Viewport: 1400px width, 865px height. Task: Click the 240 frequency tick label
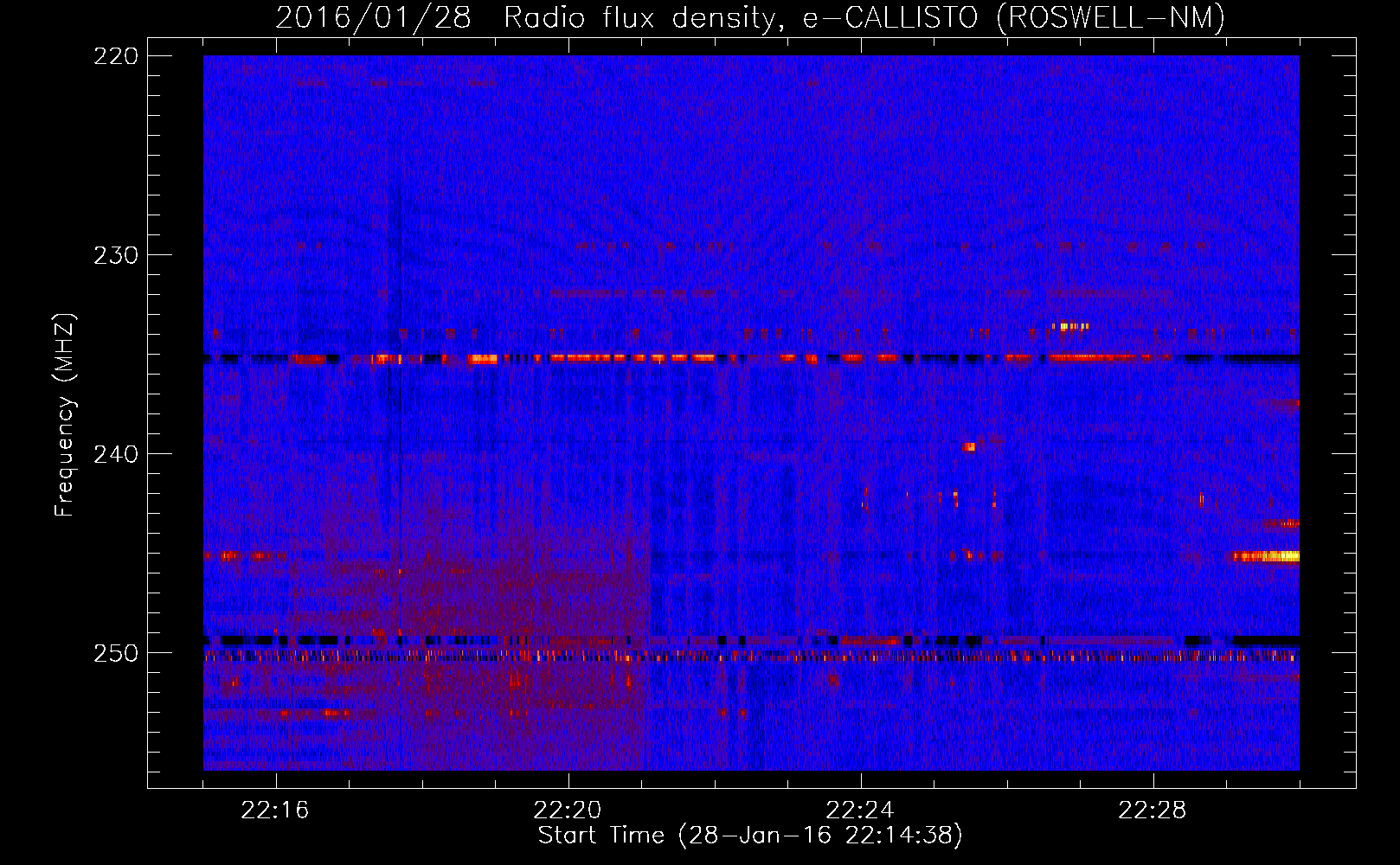click(x=116, y=454)
